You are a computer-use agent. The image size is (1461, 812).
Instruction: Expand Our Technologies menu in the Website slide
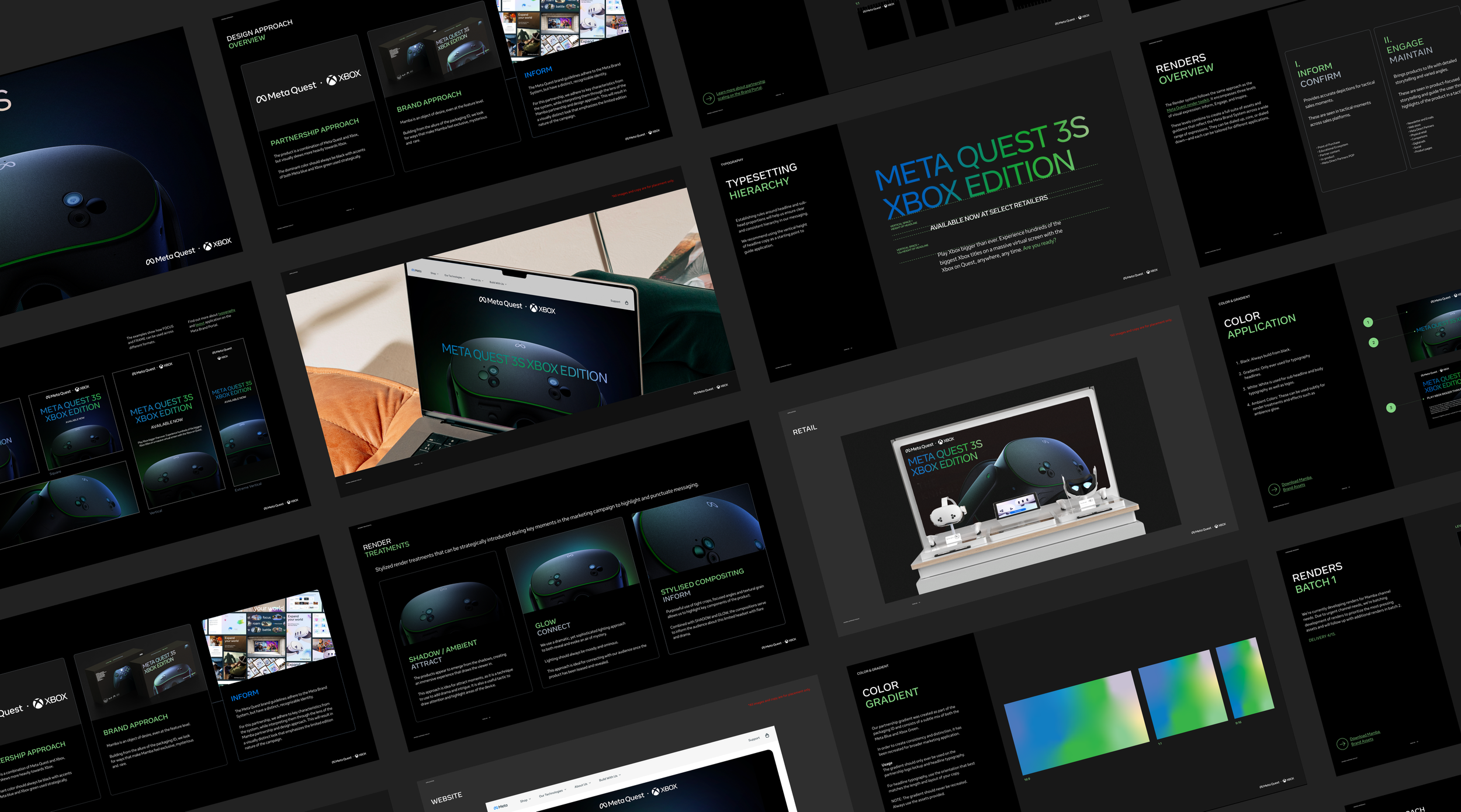click(552, 793)
